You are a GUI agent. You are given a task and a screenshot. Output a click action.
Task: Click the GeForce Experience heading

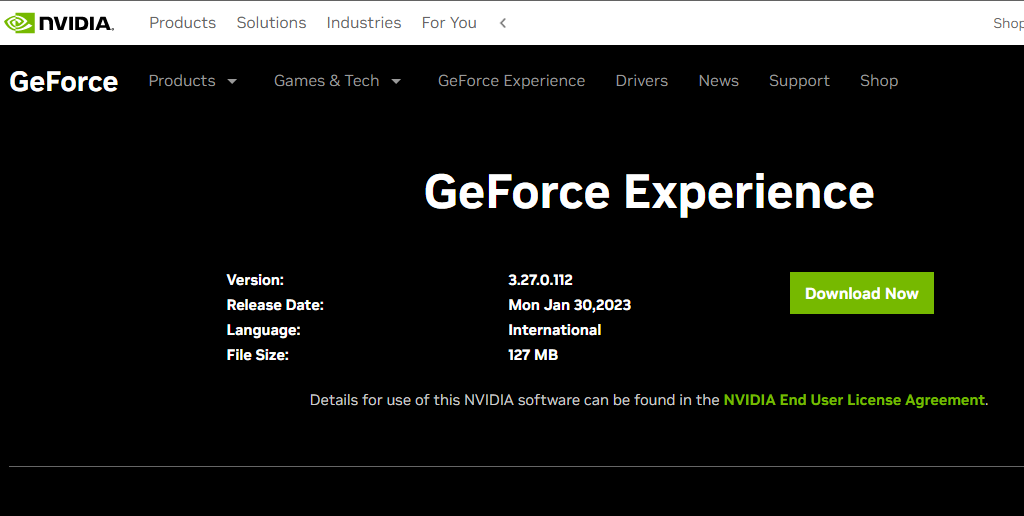pyautogui.click(x=649, y=192)
